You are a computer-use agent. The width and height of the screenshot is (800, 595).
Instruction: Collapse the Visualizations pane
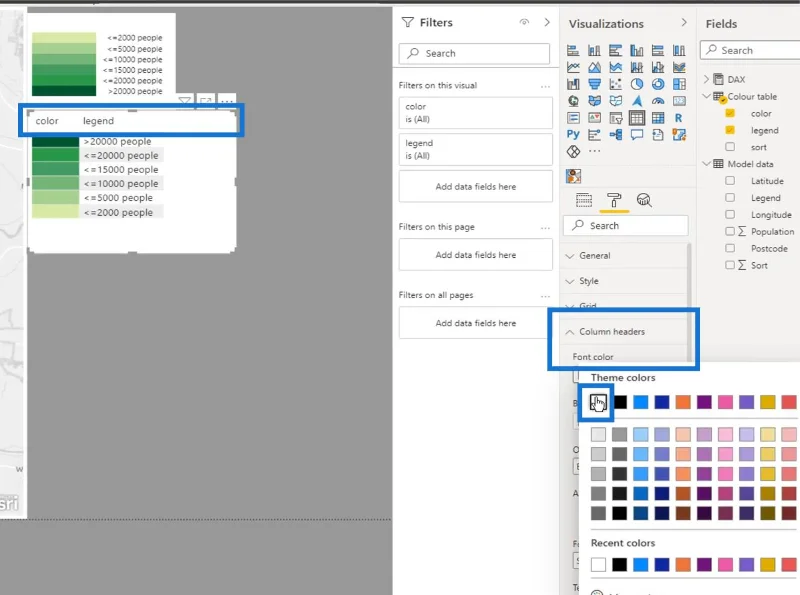click(x=684, y=23)
